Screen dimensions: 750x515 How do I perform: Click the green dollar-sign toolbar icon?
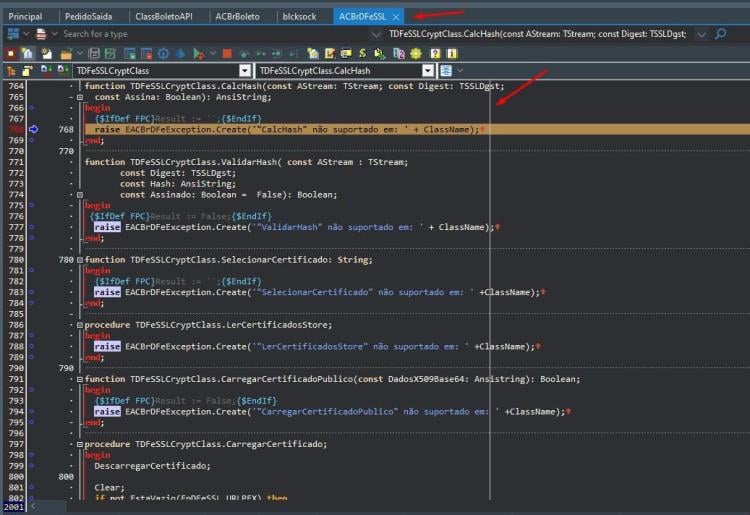(x=363, y=54)
